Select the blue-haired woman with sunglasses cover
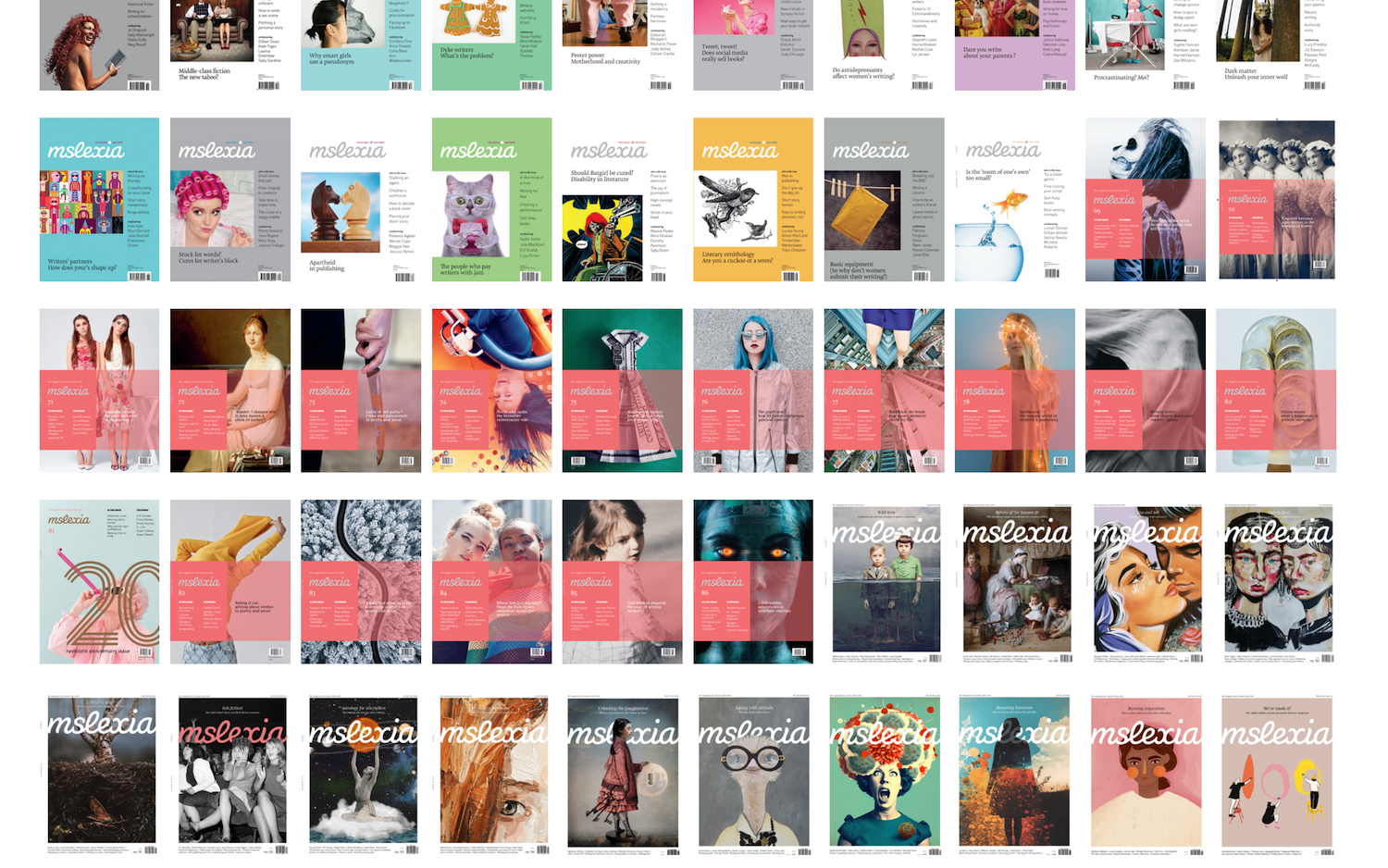This screenshot has height=868, width=1388. [753, 391]
